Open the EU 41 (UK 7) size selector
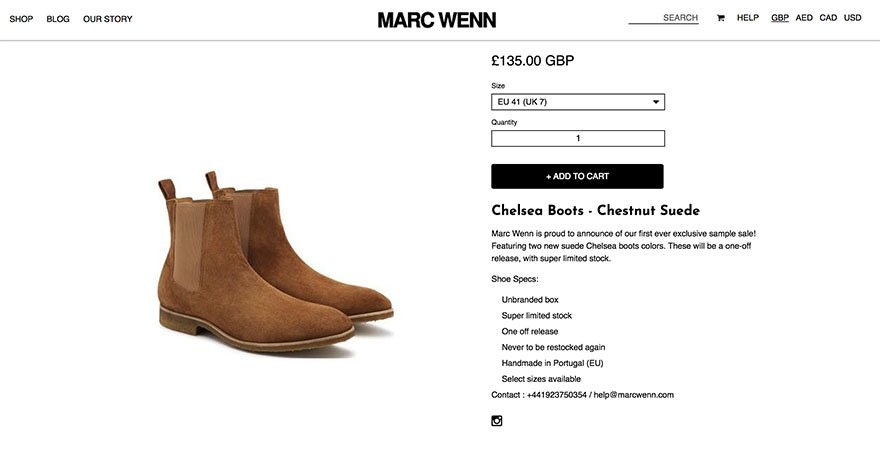The image size is (880, 450). [x=570, y=102]
